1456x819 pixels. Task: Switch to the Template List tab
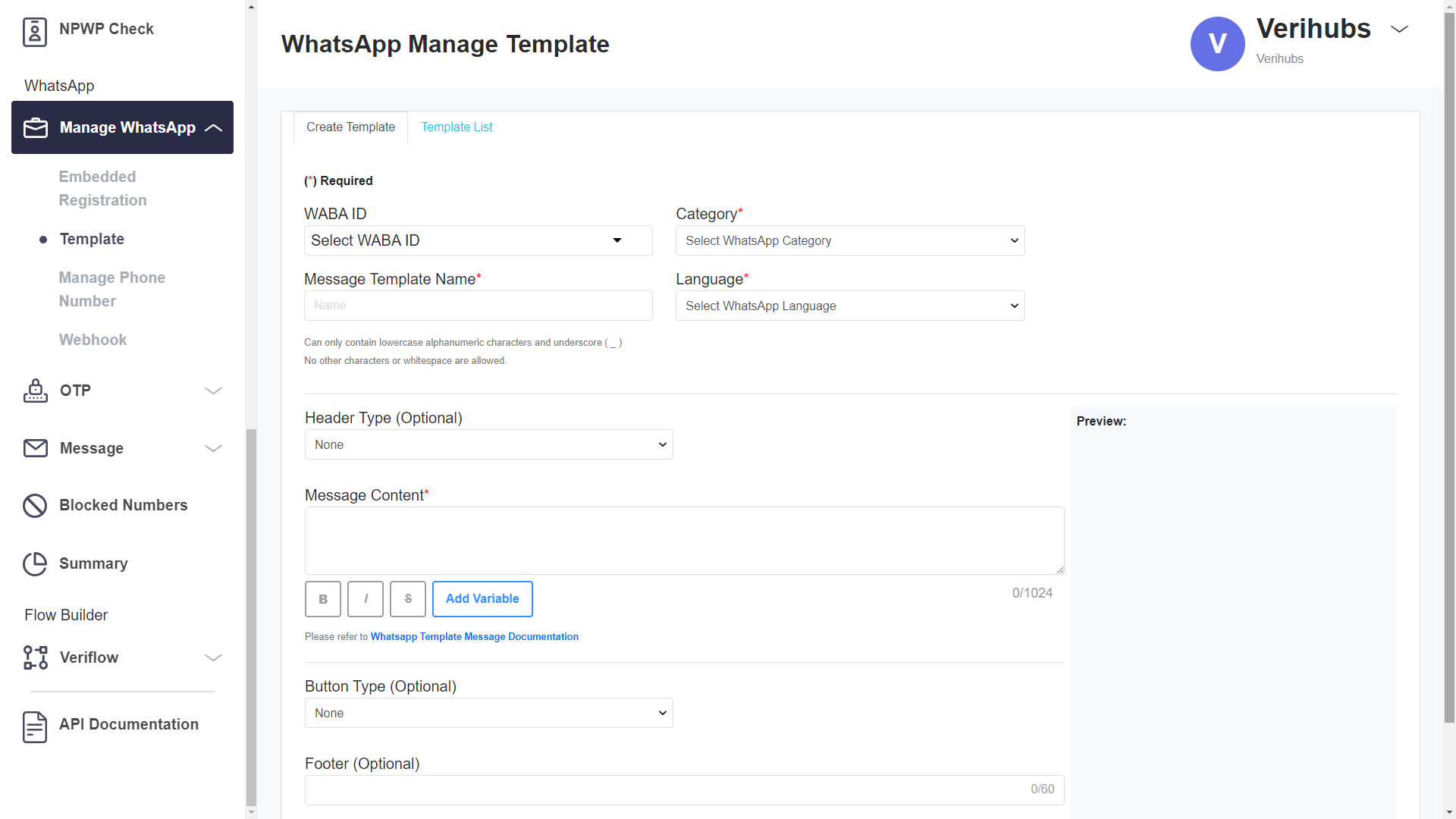(457, 127)
